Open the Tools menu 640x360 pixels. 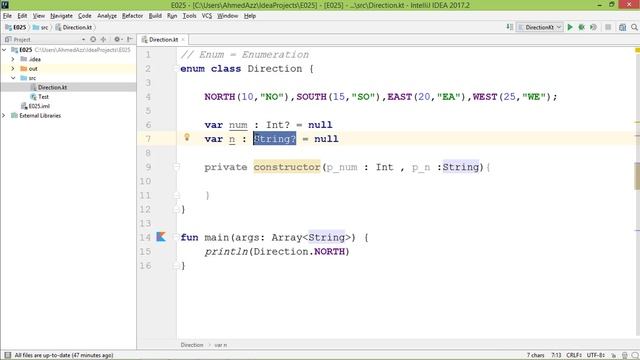point(189,16)
